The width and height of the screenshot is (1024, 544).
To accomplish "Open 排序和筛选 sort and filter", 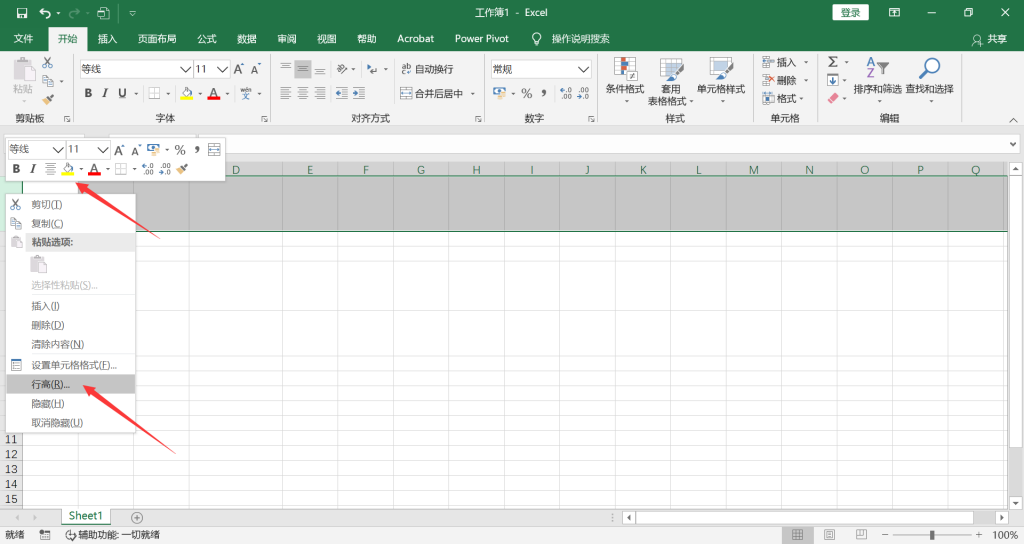I will click(877, 80).
